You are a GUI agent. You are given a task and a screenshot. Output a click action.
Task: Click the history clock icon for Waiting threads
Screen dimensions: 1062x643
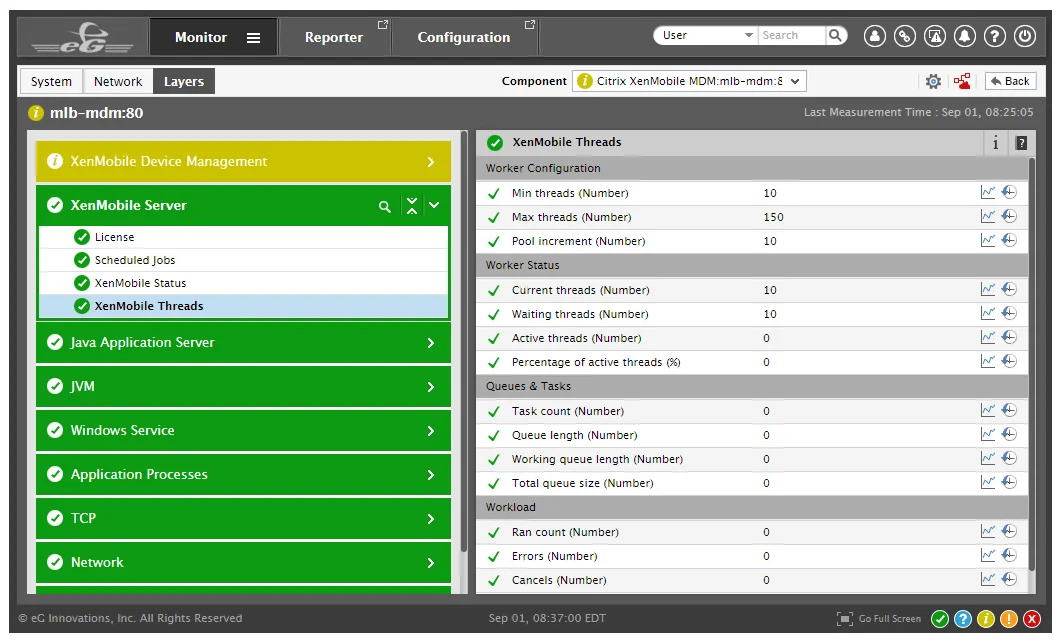1009,314
